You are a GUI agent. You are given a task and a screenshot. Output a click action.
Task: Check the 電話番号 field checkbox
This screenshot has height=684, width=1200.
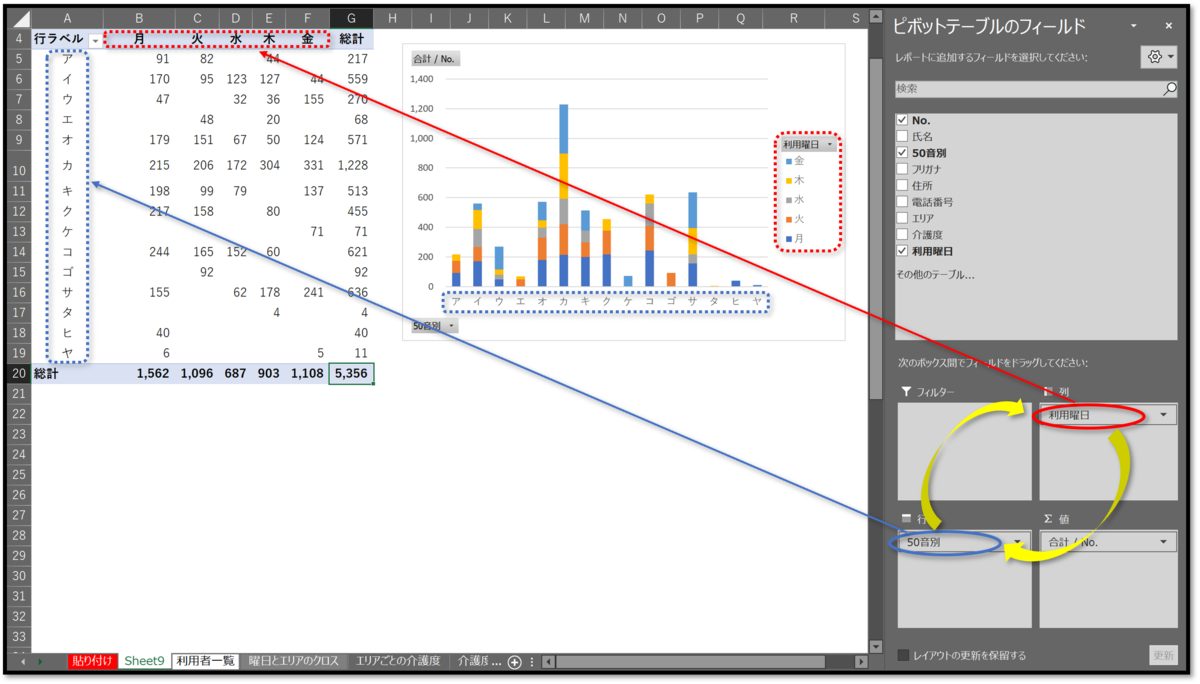coord(903,201)
